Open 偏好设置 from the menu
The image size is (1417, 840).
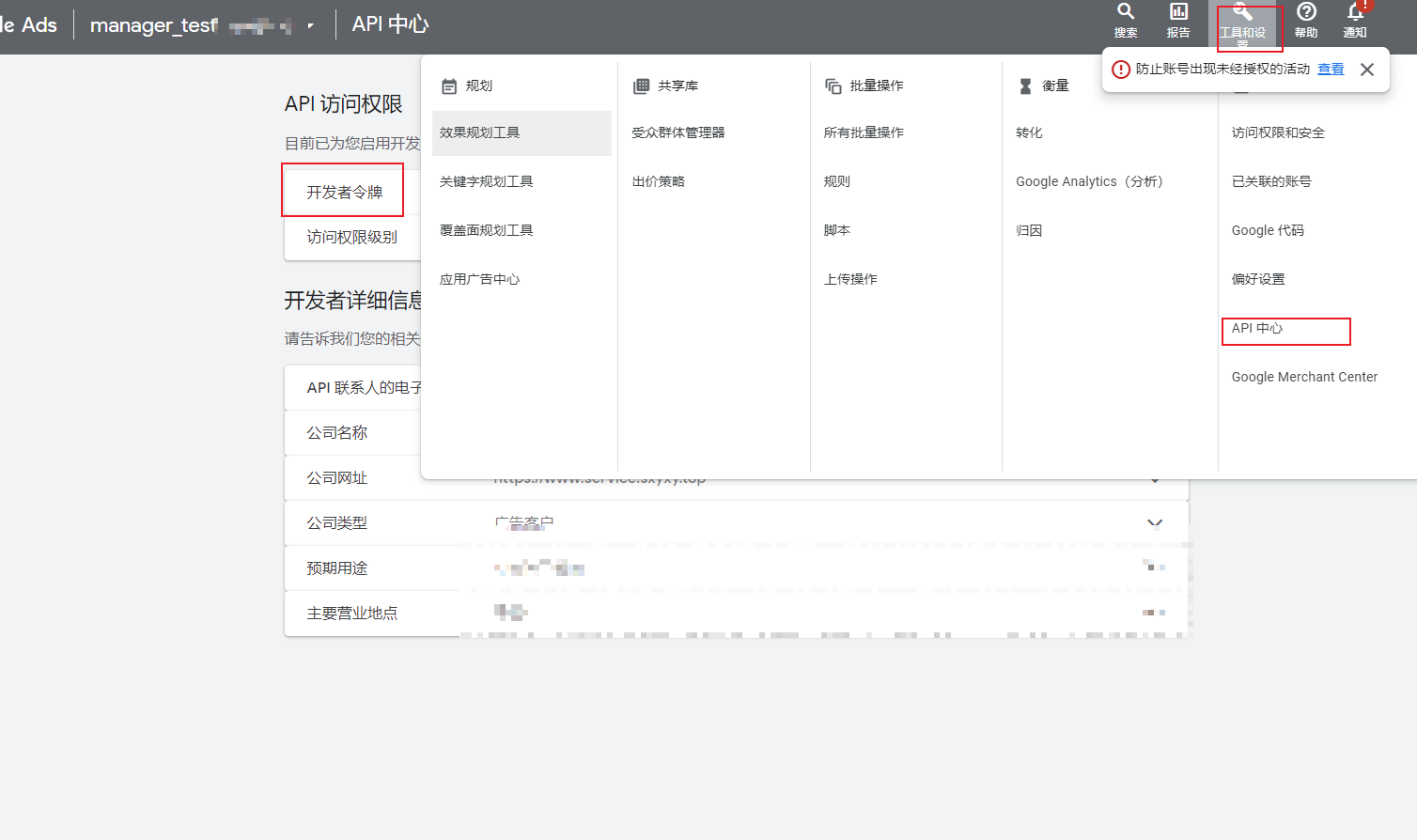coord(1258,279)
